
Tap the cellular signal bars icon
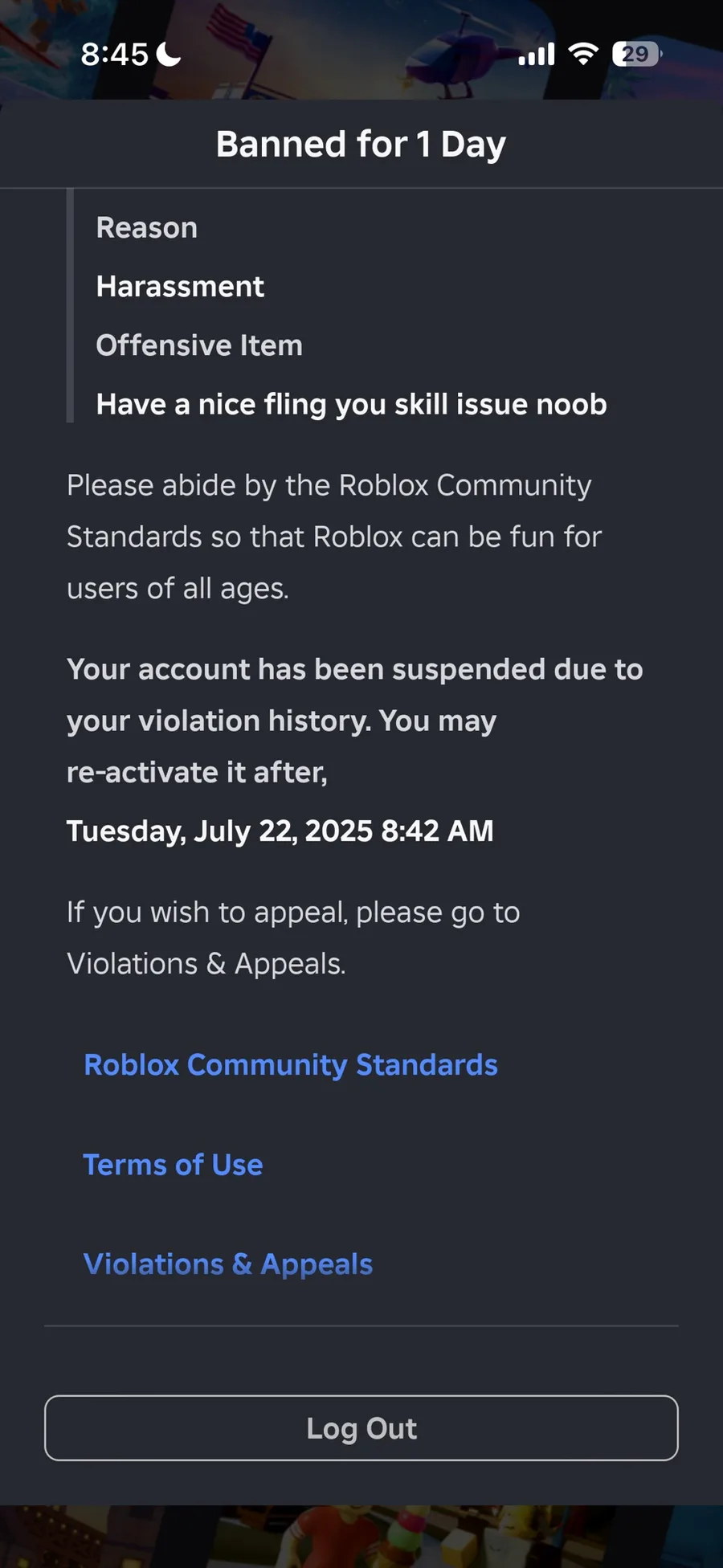(x=537, y=55)
